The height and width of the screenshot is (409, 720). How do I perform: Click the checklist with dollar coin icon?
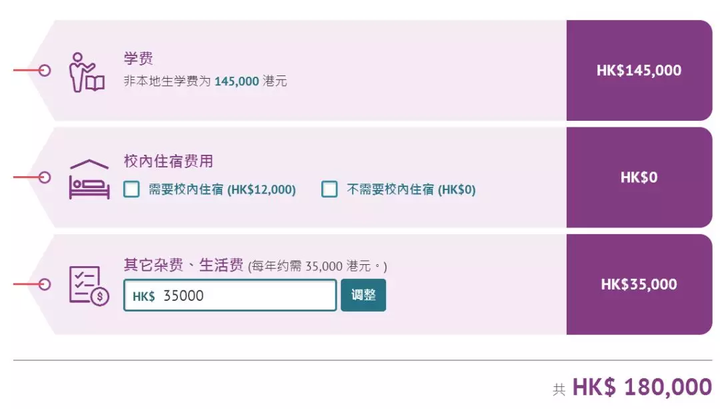pyautogui.click(x=89, y=286)
